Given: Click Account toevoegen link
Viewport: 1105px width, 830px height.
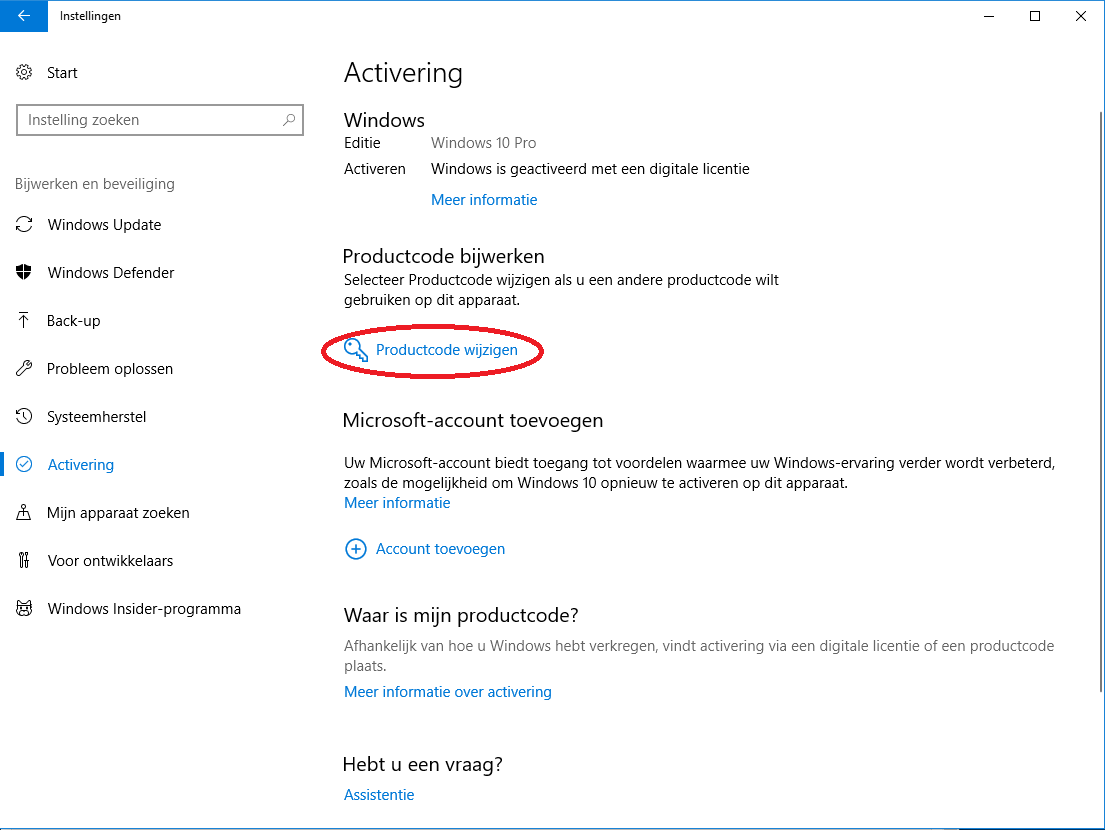Looking at the screenshot, I should [440, 549].
